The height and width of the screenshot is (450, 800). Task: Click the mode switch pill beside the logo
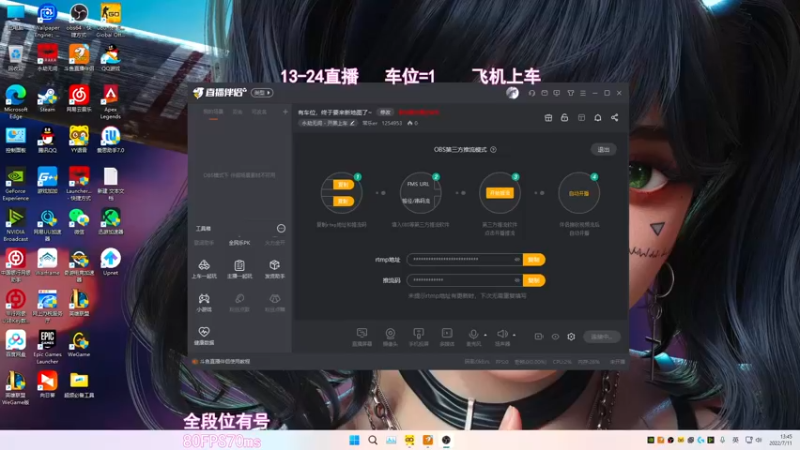262,93
